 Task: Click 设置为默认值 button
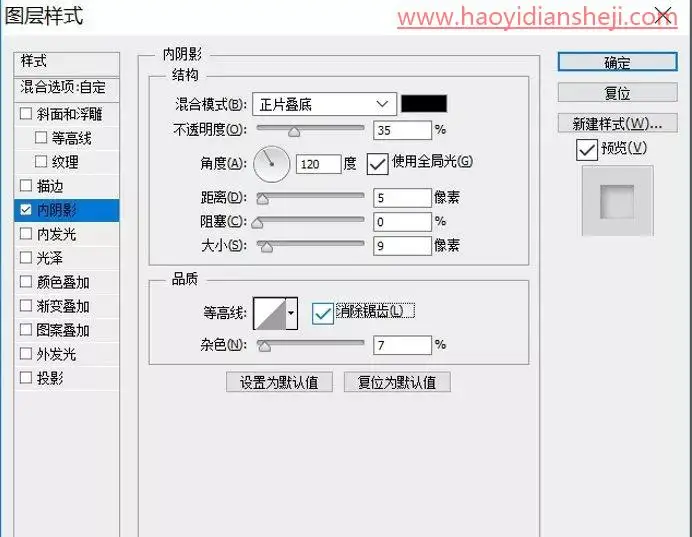tap(279, 382)
